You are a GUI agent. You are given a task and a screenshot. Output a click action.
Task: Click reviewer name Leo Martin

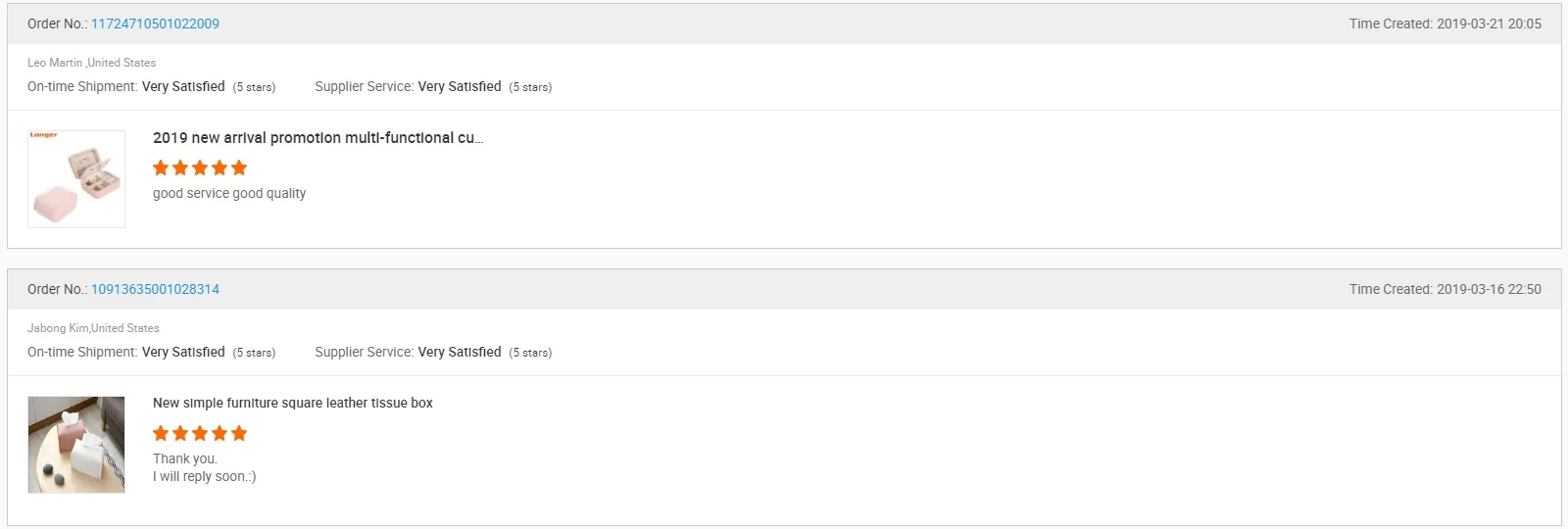[x=55, y=63]
